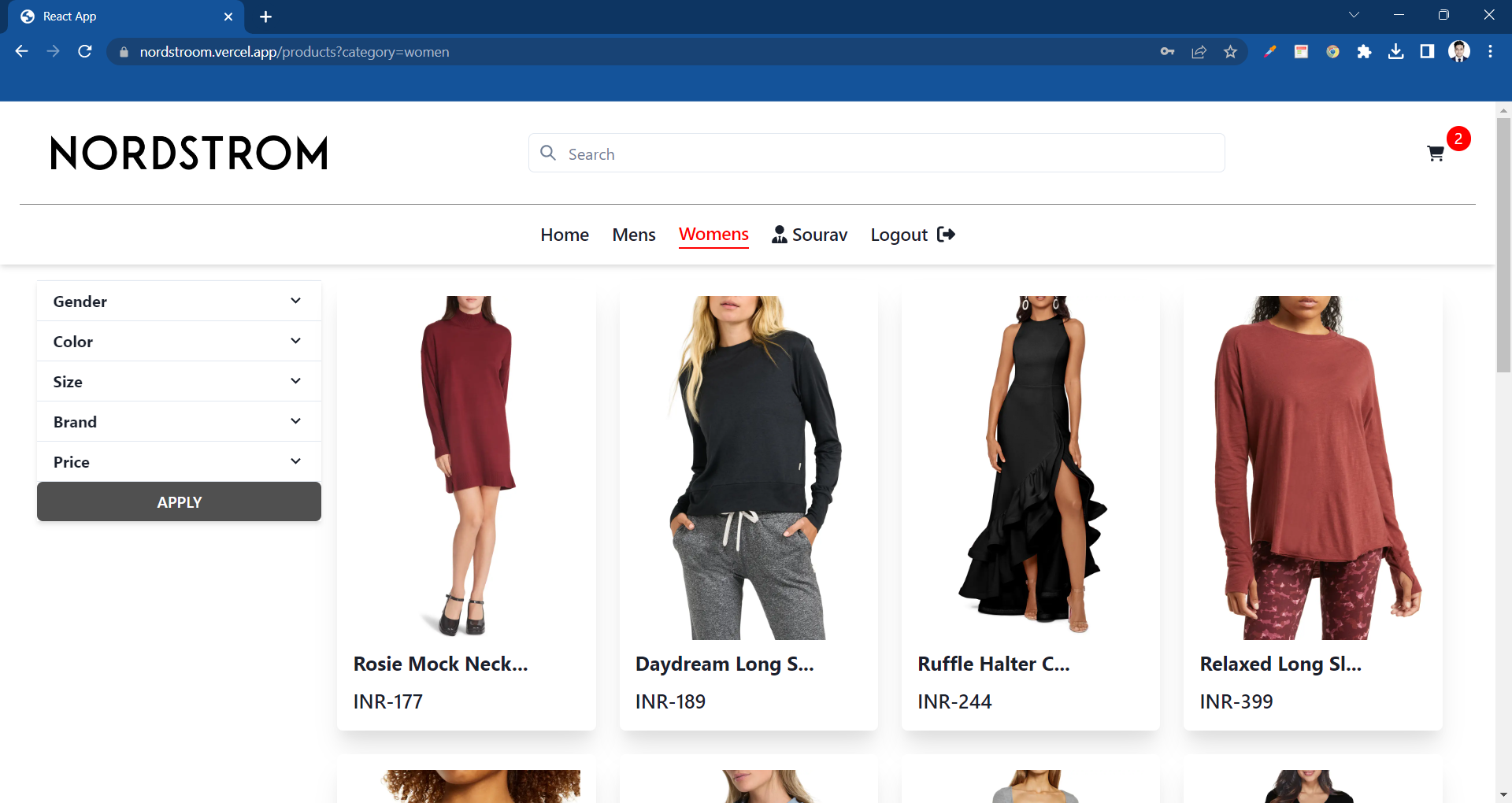
Task: Go back with browser back arrow
Action: 21,51
